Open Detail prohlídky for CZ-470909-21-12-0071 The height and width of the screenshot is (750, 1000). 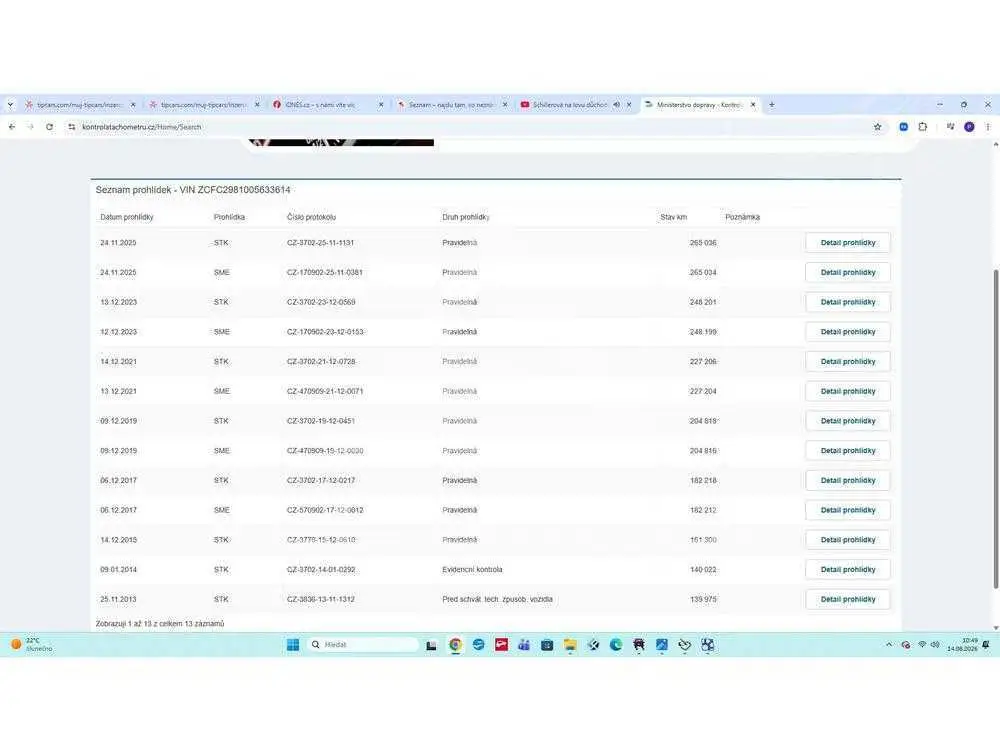848,391
